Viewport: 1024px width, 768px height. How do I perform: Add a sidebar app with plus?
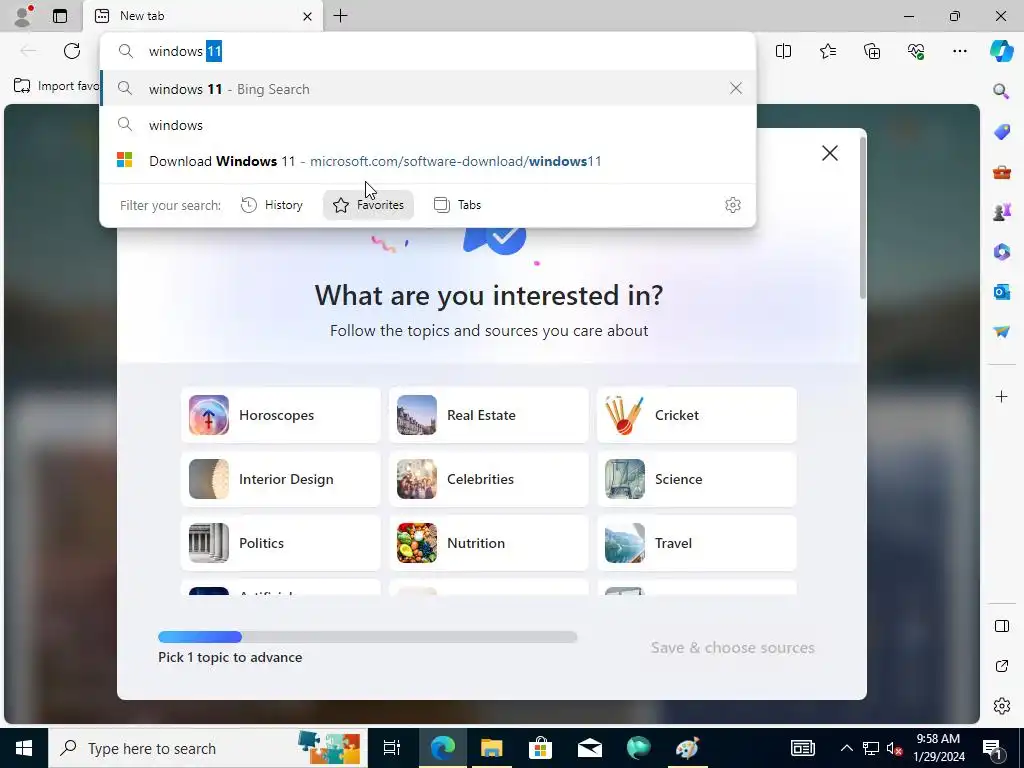(1001, 396)
